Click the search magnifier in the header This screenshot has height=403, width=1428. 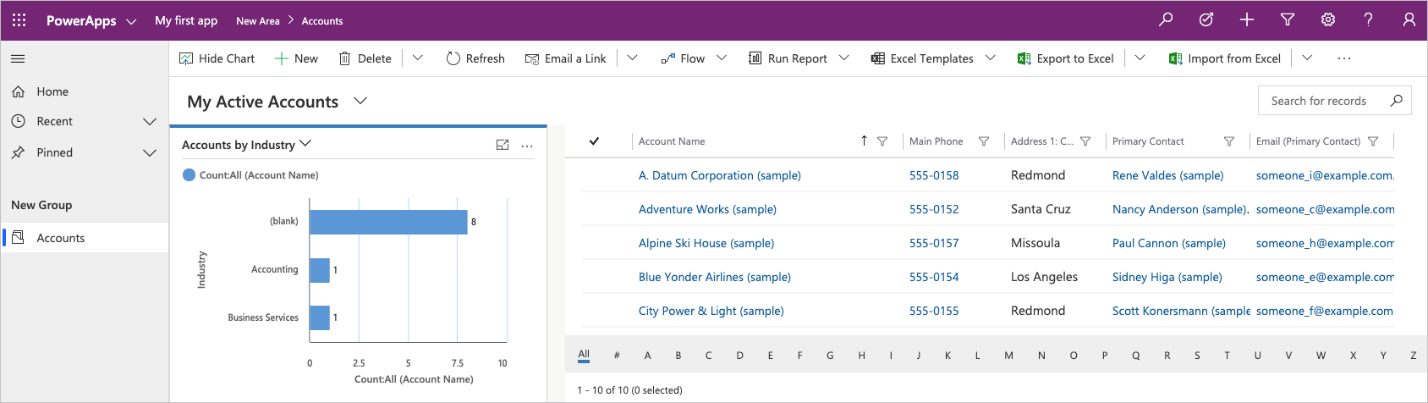(x=1166, y=20)
